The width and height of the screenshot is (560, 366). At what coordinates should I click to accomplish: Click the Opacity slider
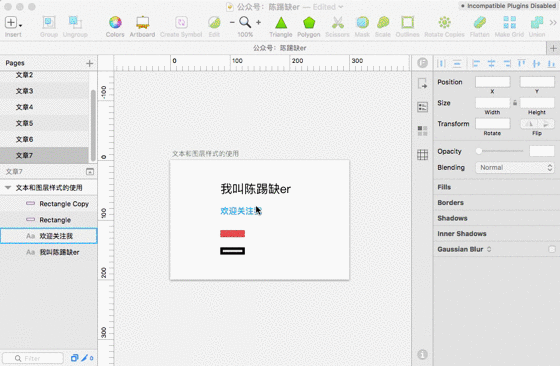(x=499, y=151)
